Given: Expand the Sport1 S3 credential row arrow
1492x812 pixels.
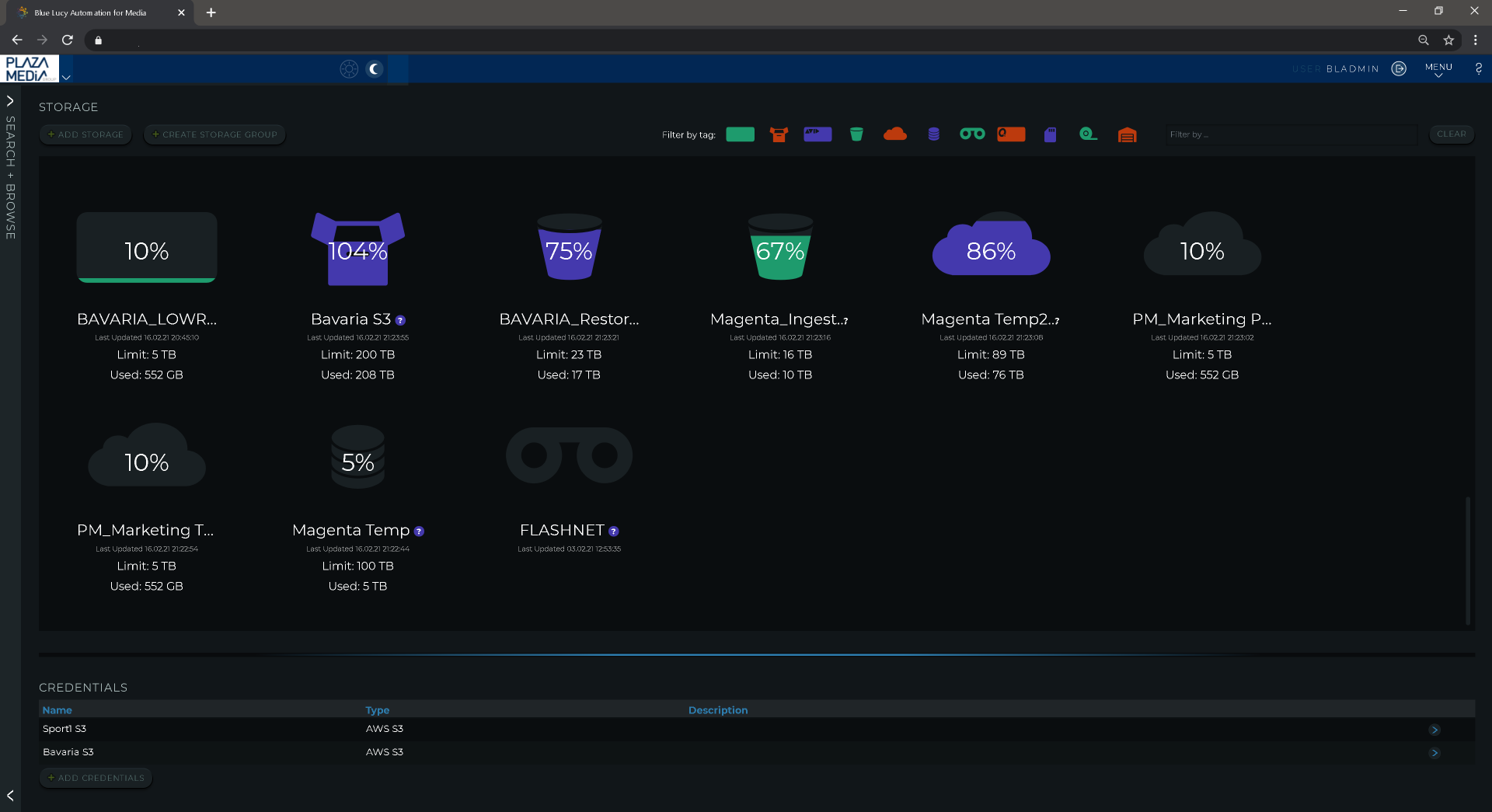Looking at the screenshot, I should tap(1434, 730).
